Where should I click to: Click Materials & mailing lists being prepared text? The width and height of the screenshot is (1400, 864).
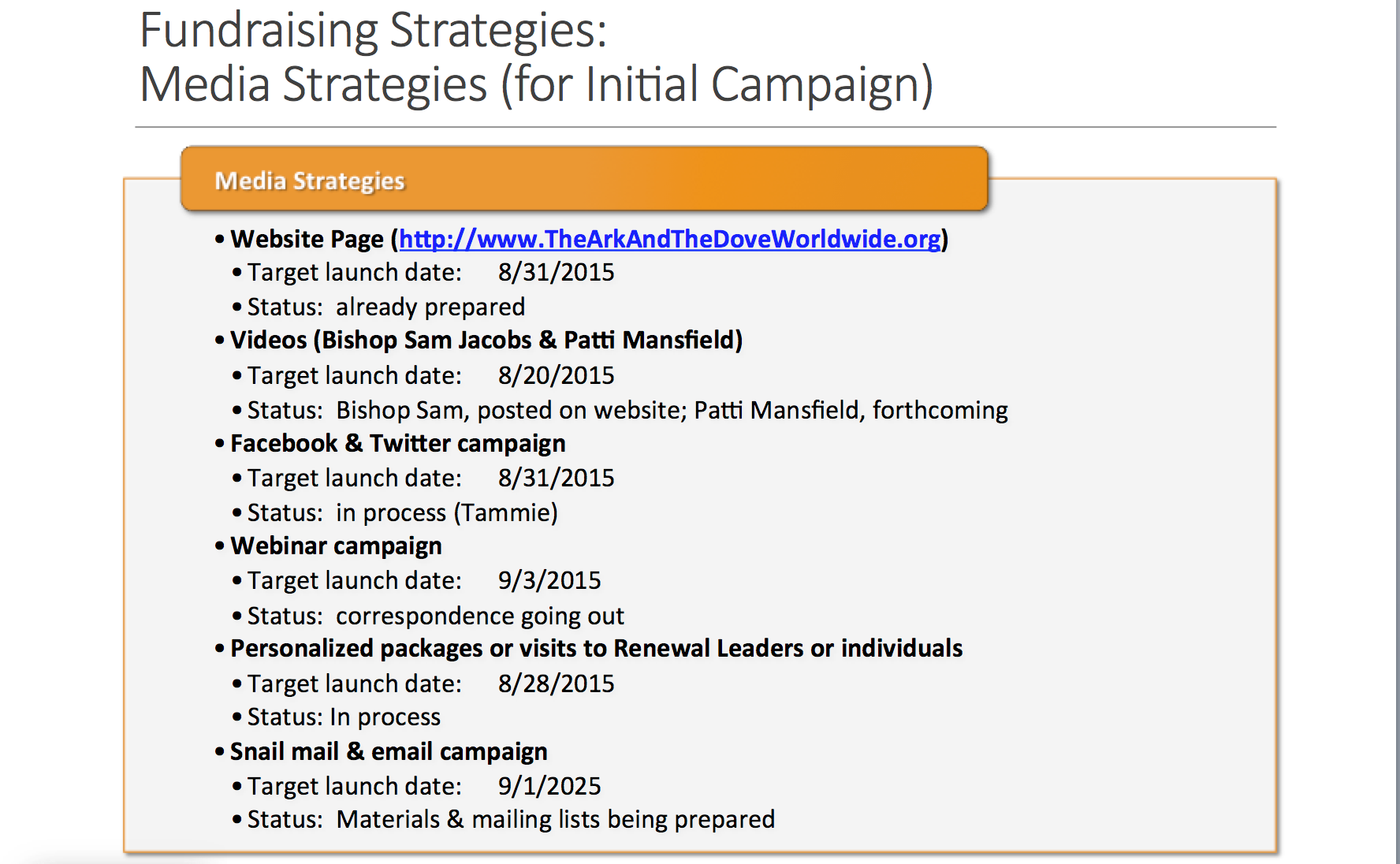tap(556, 819)
